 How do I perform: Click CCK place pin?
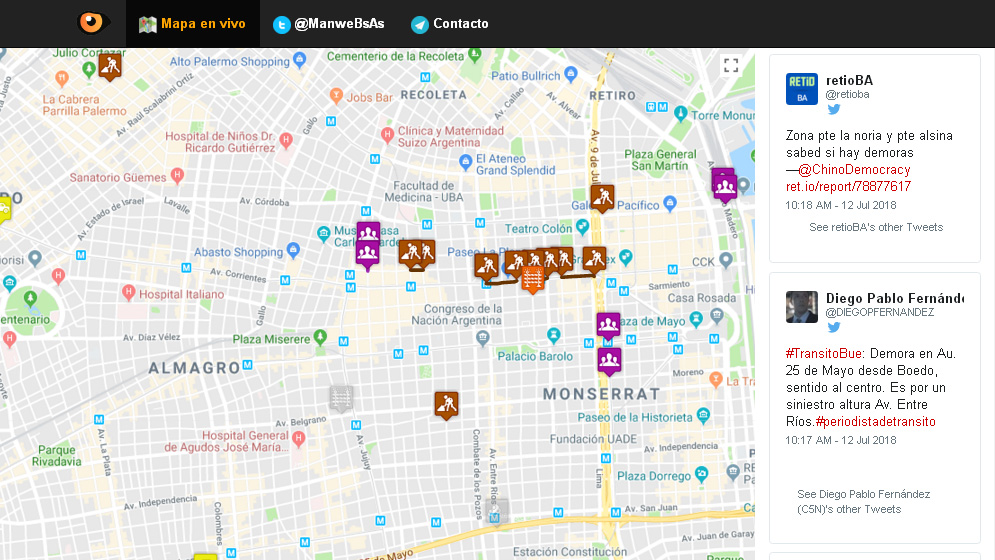[x=726, y=259]
